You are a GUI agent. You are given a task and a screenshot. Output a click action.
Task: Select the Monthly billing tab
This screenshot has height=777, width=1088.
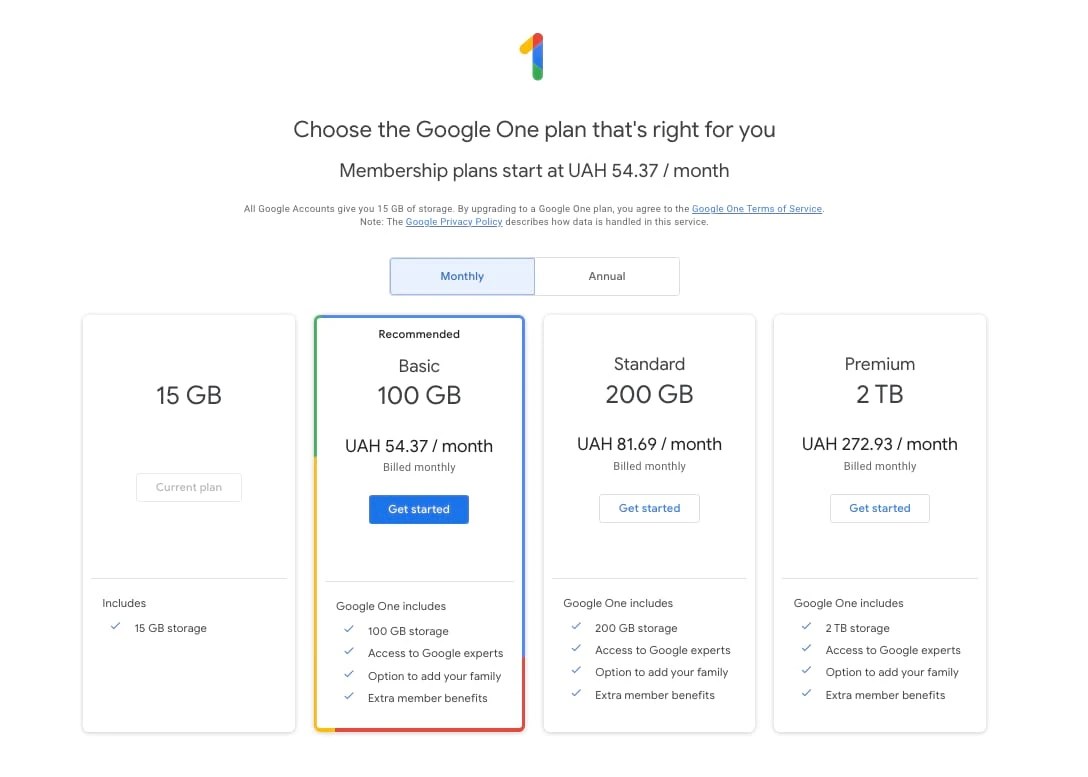461,276
